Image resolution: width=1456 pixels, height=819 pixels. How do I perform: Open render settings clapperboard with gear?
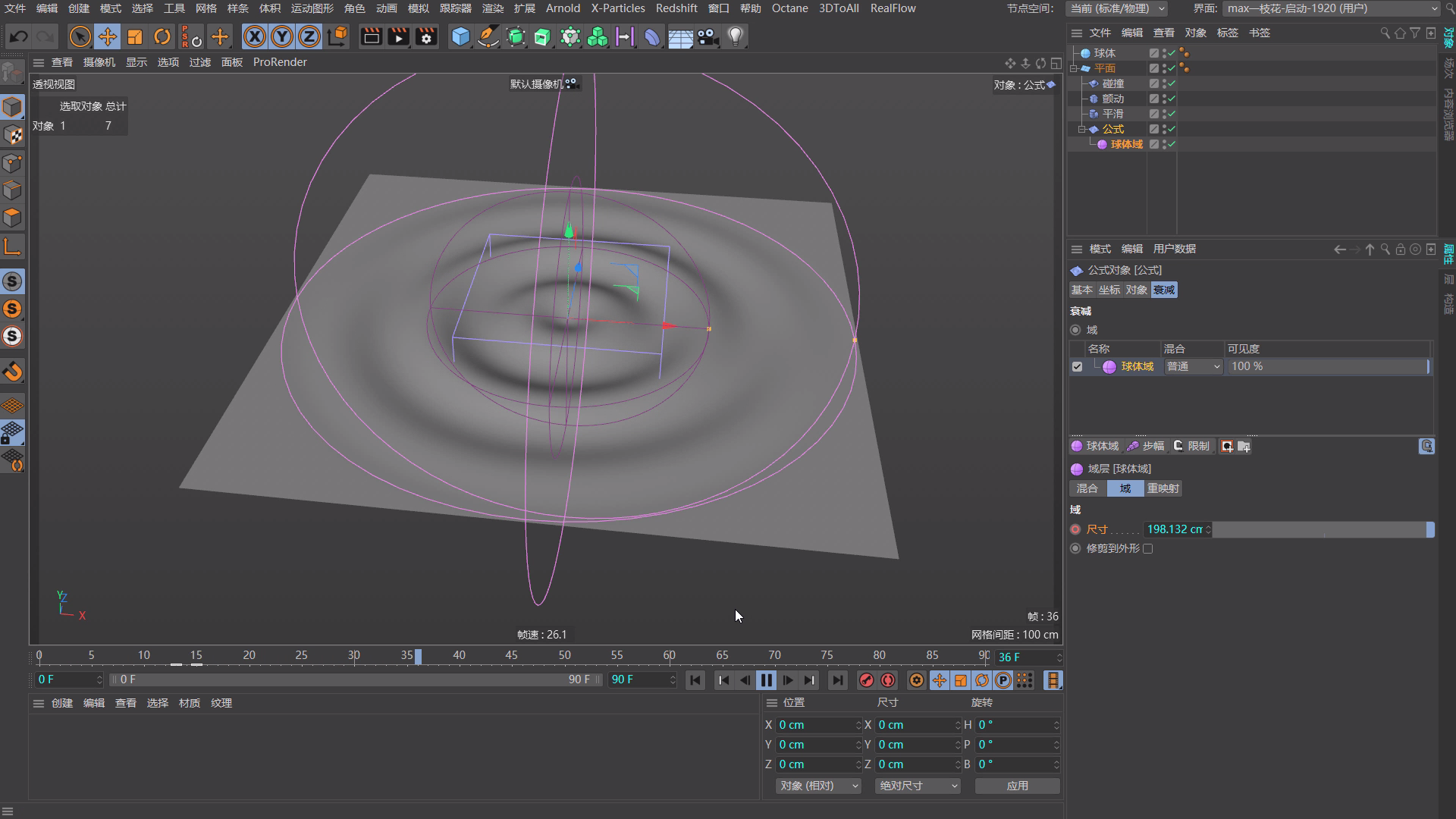(x=426, y=36)
